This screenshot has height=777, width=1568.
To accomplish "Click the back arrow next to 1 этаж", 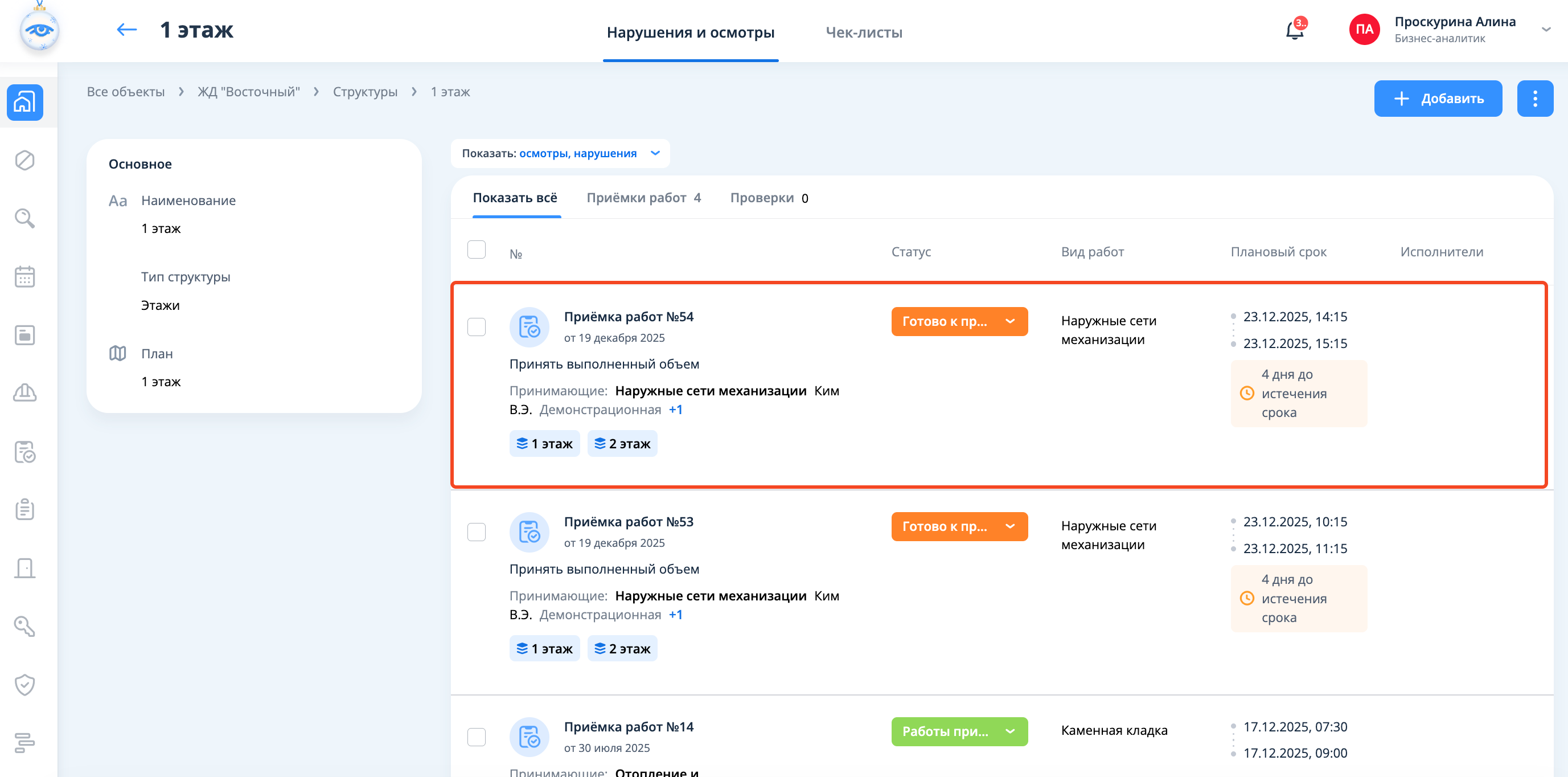I will 126,30.
